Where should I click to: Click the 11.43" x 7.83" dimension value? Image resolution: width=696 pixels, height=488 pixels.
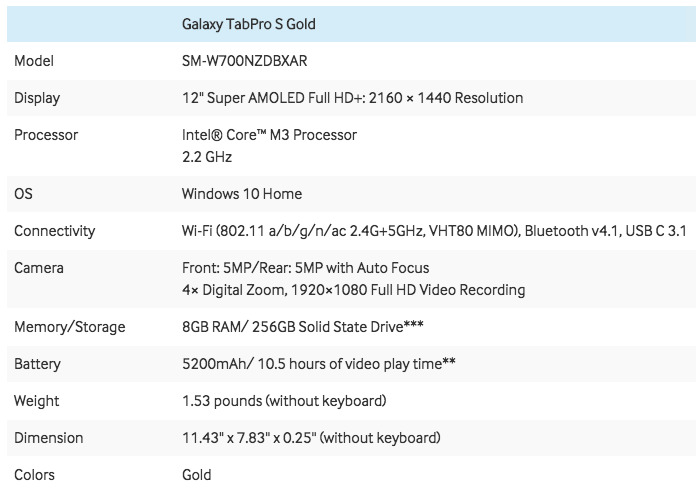point(311,438)
